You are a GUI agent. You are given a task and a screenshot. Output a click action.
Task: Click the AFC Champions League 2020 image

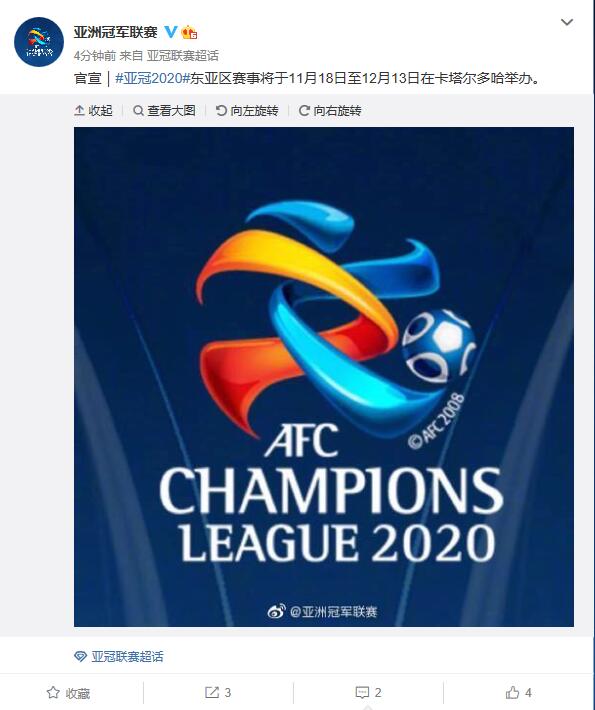click(324, 377)
